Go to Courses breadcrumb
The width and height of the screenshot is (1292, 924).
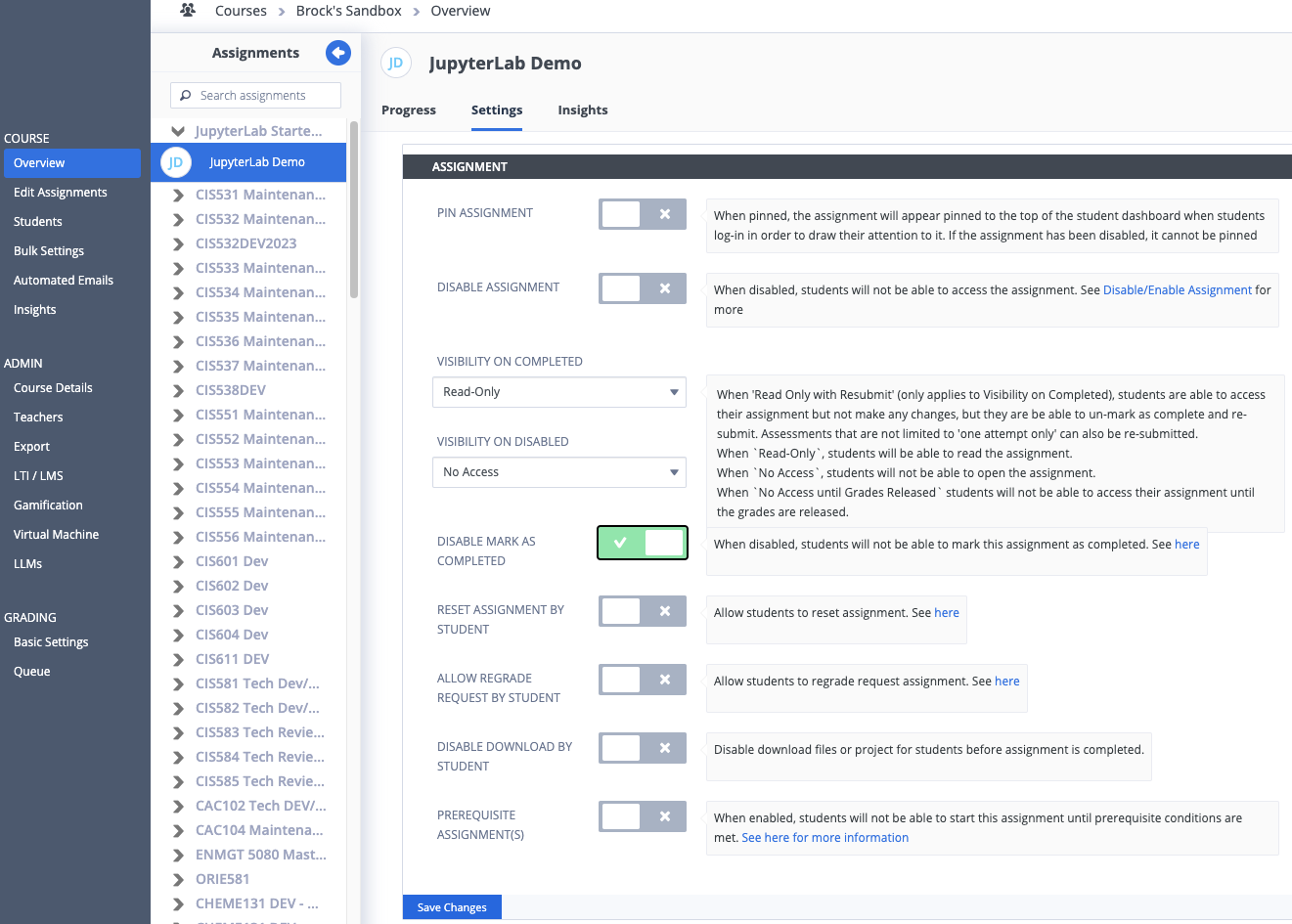pyautogui.click(x=241, y=11)
